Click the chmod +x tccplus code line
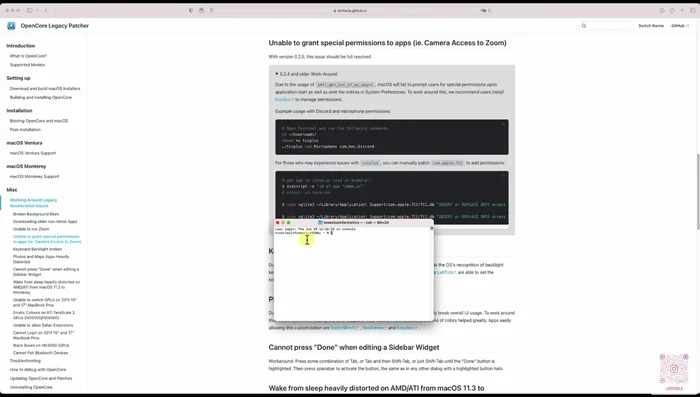The image size is (700, 397). click(300, 141)
